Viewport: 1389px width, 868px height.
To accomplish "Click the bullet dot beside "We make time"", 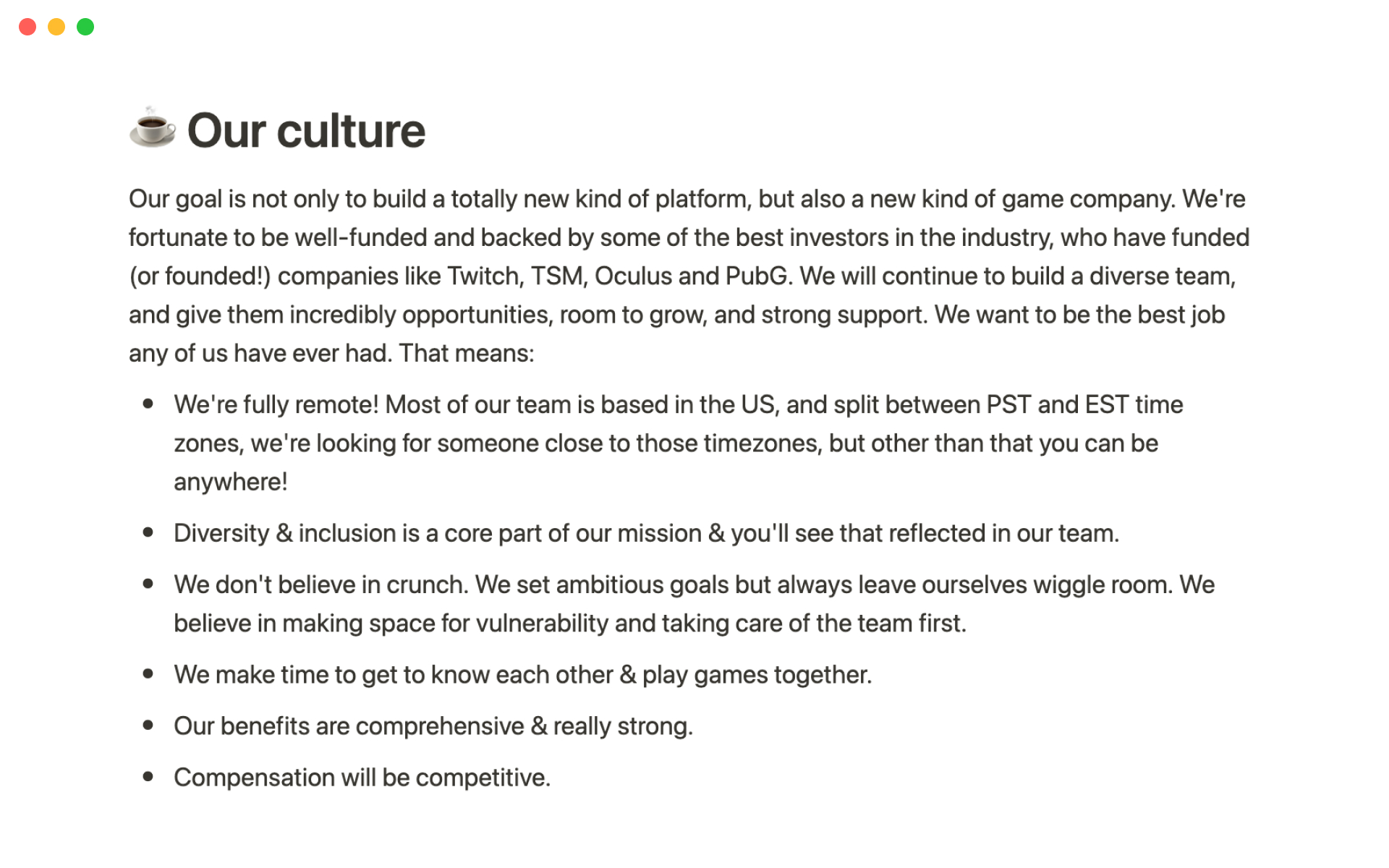I will [x=148, y=673].
